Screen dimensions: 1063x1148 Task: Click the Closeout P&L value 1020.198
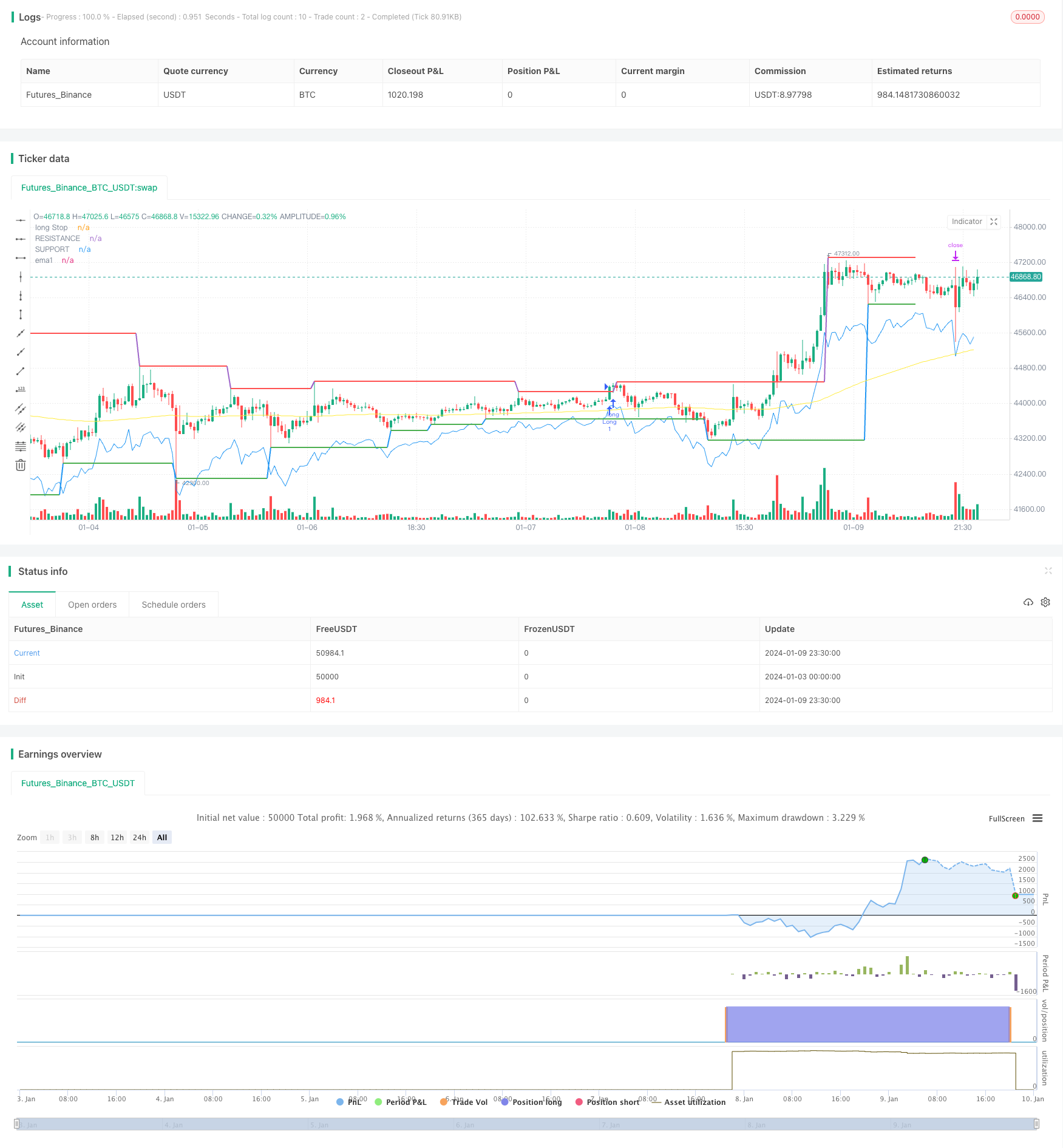point(406,95)
